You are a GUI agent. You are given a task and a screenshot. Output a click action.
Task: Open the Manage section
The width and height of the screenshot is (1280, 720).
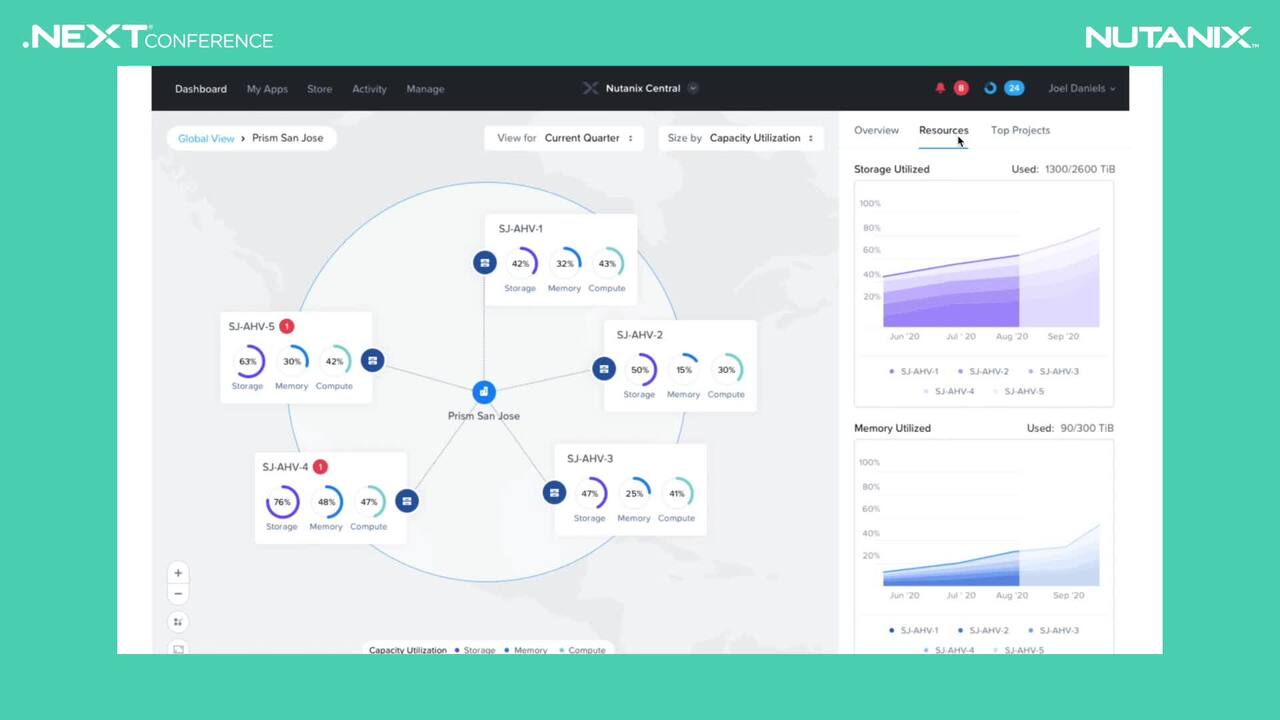point(425,89)
